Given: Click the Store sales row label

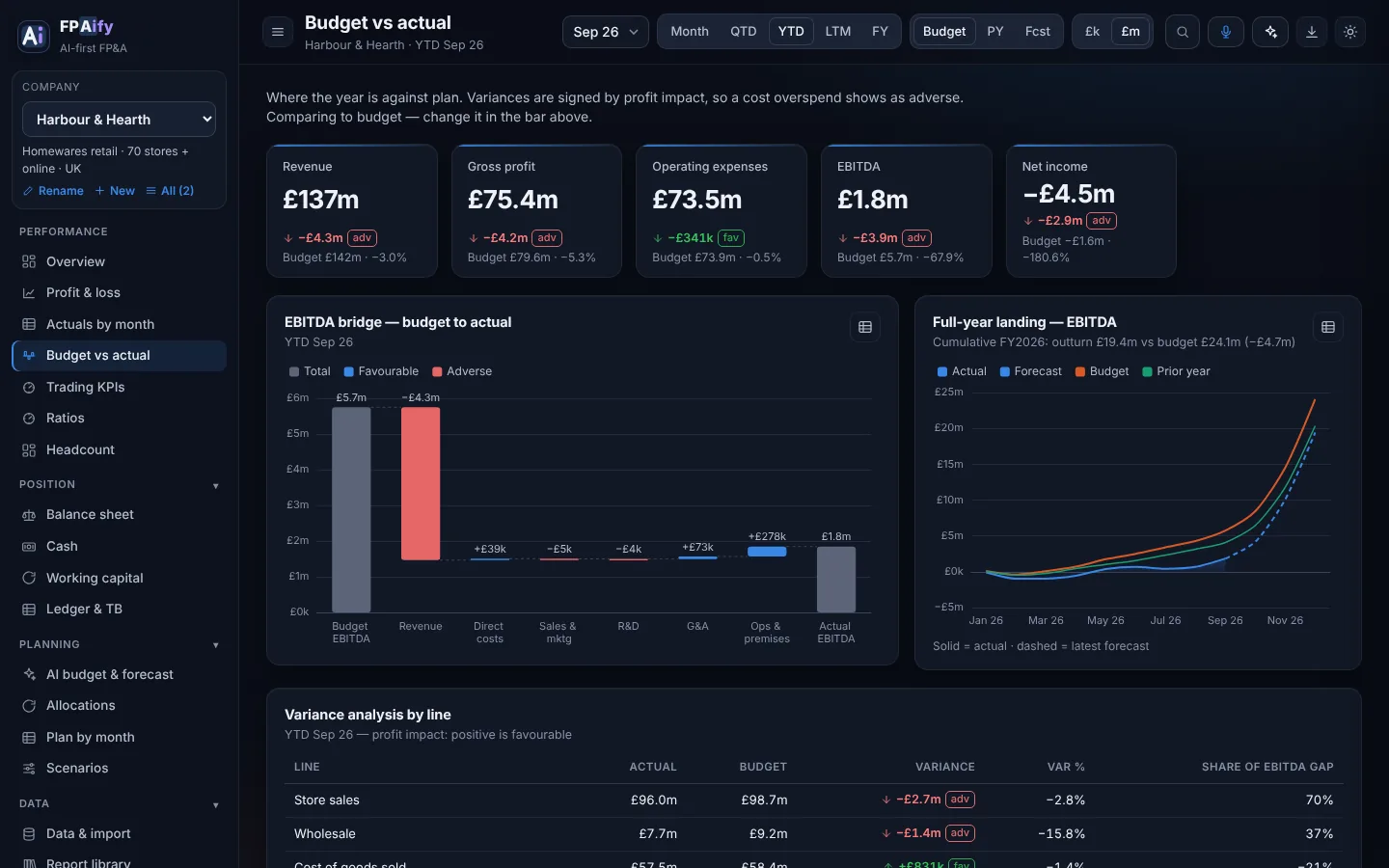Looking at the screenshot, I should [x=327, y=800].
